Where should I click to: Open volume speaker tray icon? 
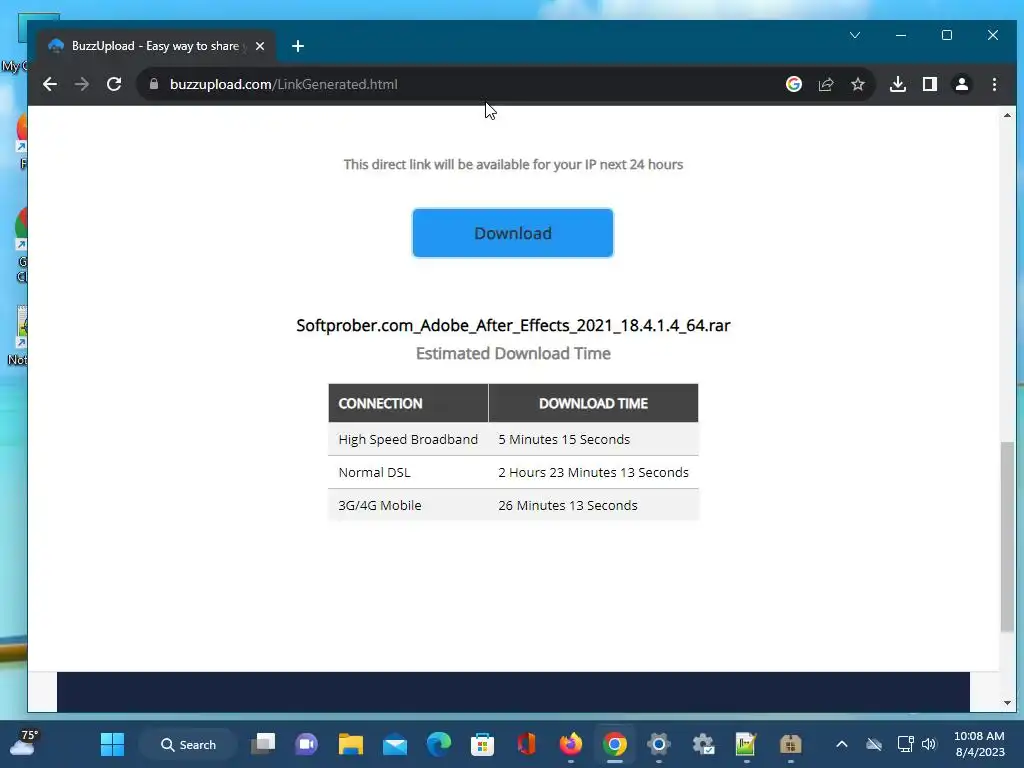[x=929, y=744]
